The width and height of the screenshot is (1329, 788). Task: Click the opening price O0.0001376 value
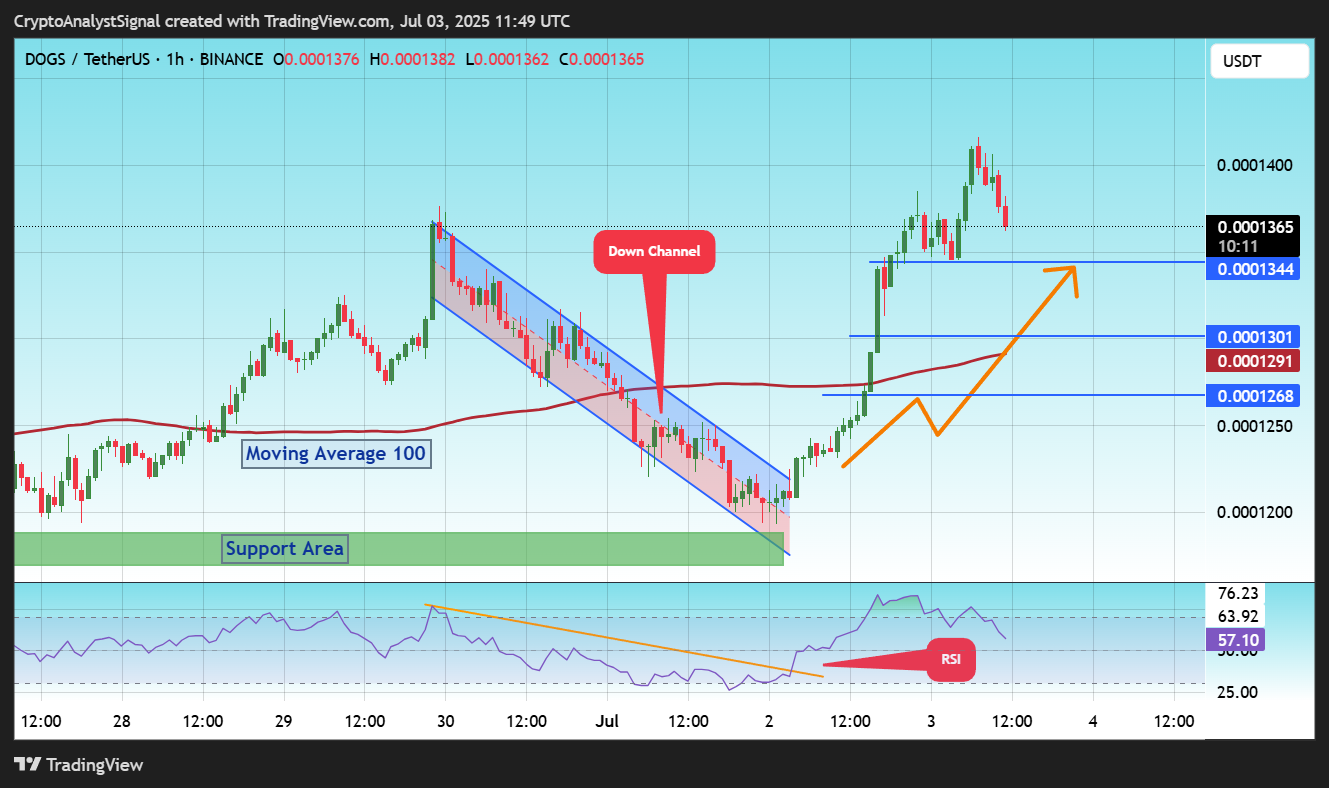[x=316, y=59]
